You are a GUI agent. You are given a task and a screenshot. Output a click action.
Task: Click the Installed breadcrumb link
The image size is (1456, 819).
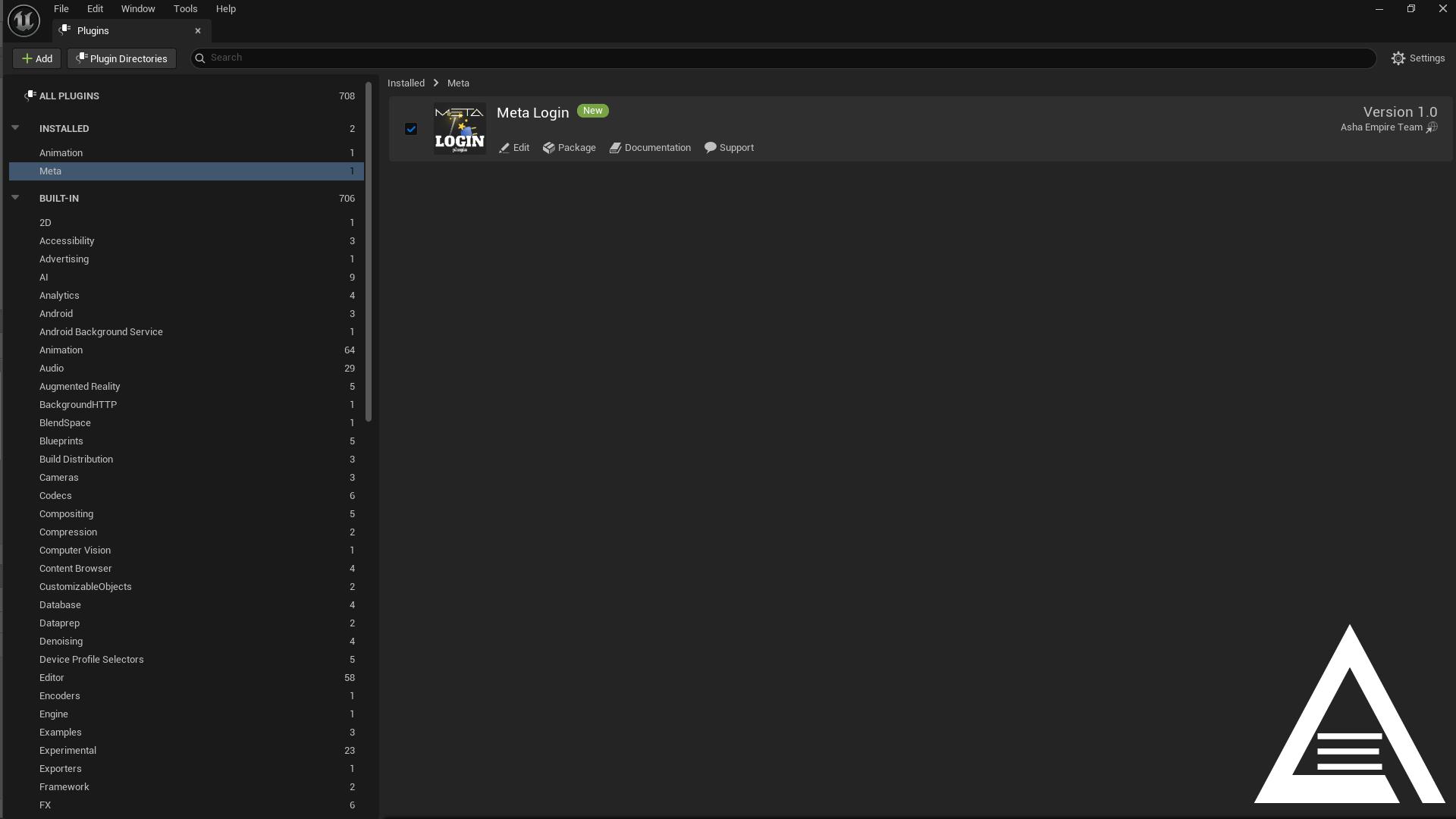[x=406, y=83]
